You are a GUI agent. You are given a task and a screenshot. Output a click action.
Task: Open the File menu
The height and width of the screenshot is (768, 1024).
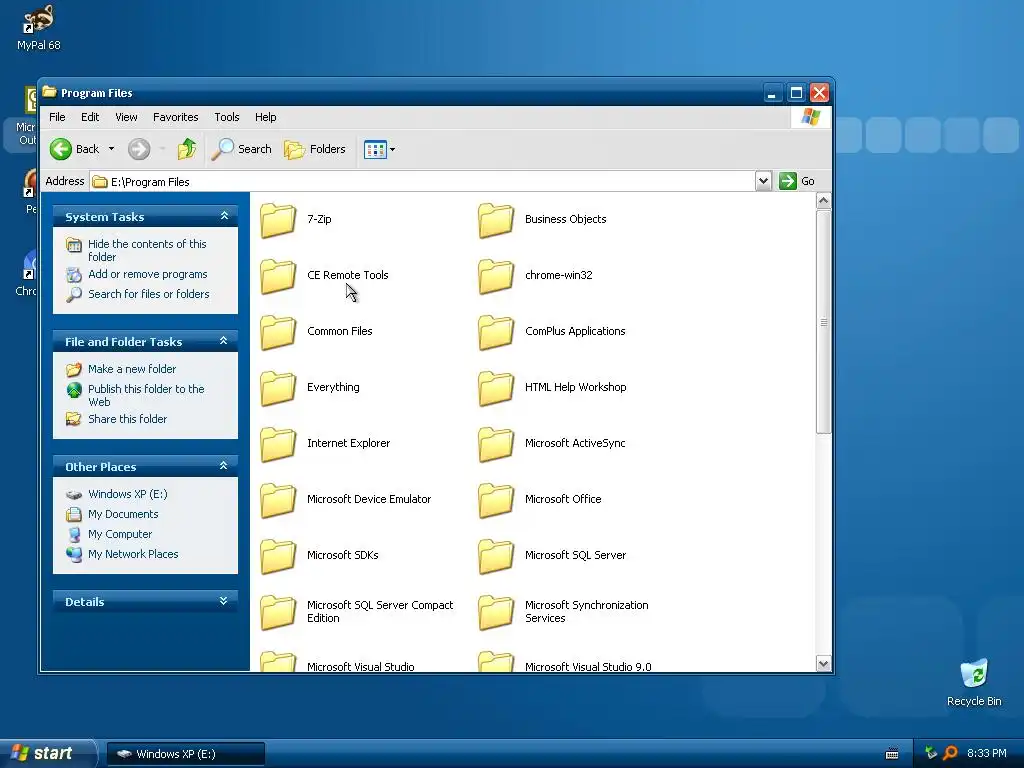tap(57, 117)
